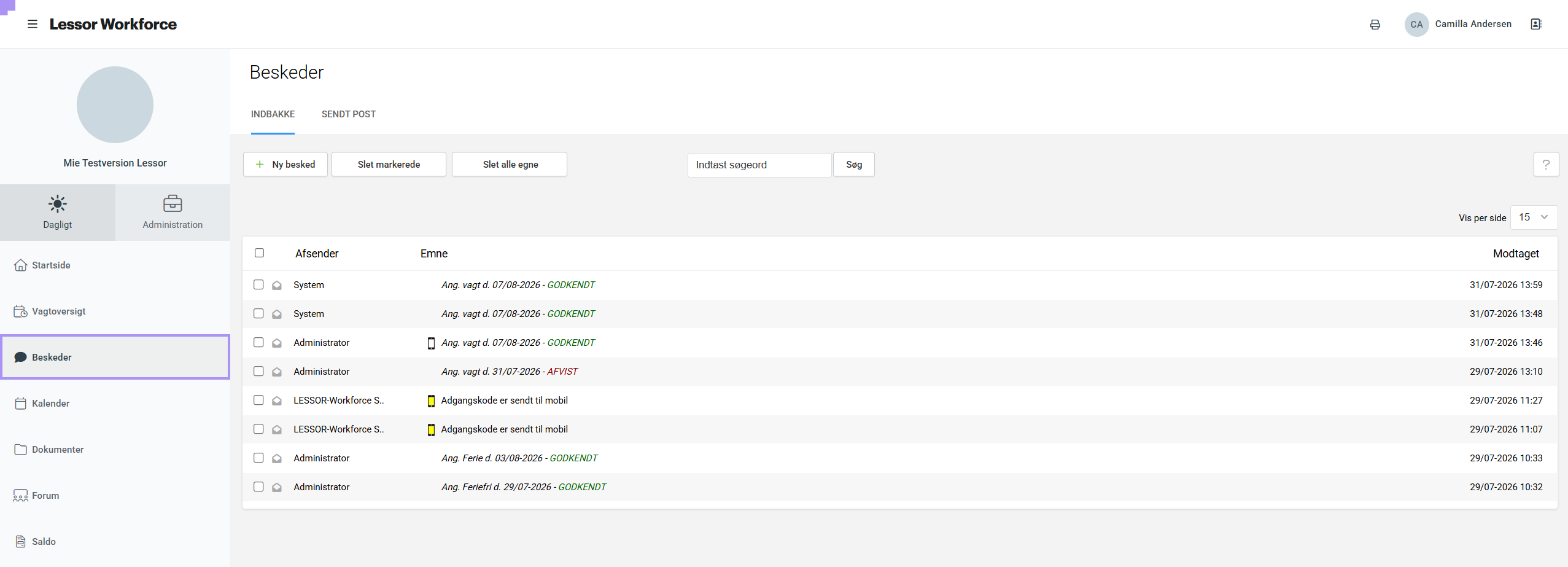
Task: Click the Slet markerede button
Action: (389, 165)
